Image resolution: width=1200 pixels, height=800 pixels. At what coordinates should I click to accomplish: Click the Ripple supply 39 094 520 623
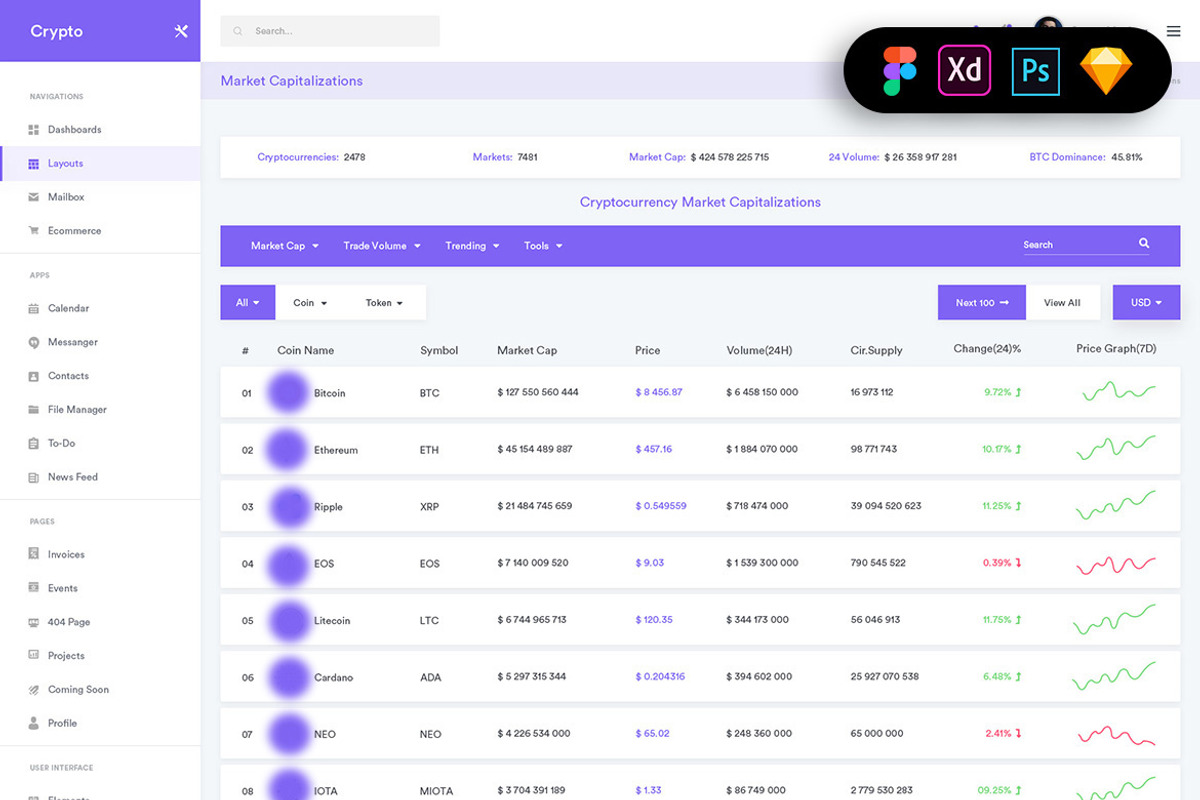click(886, 506)
